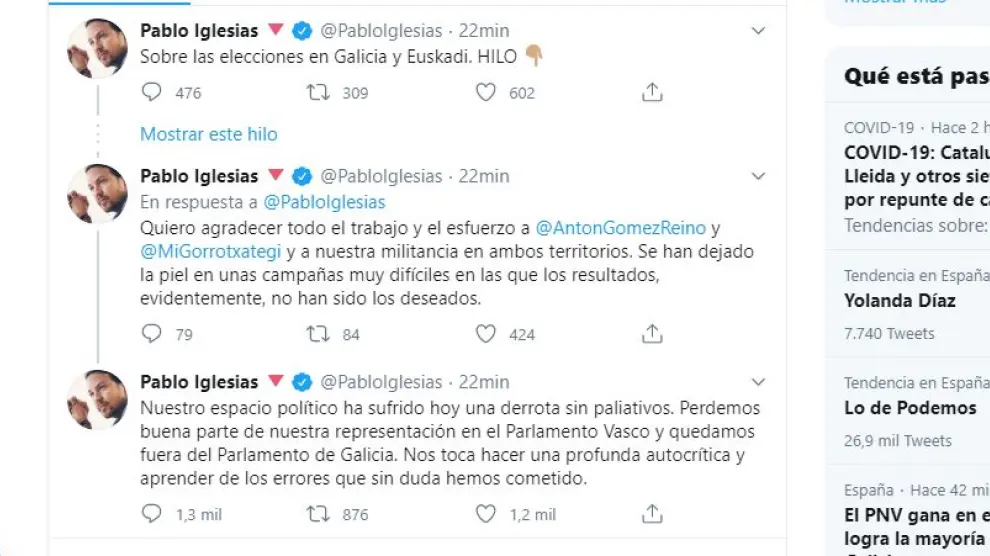Like the tweet with 1,2 mil likes
The image size is (990, 556).
click(485, 514)
